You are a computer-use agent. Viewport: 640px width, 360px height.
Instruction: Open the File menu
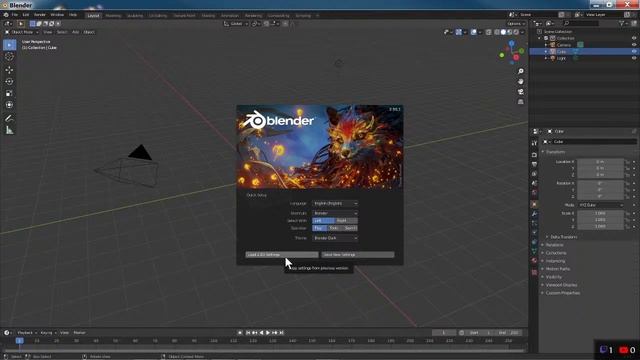click(x=15, y=15)
